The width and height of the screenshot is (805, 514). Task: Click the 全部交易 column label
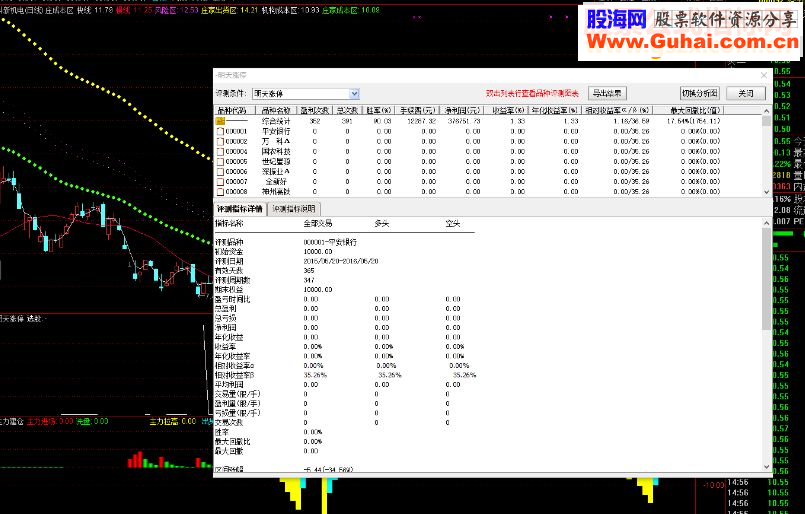(x=318, y=224)
